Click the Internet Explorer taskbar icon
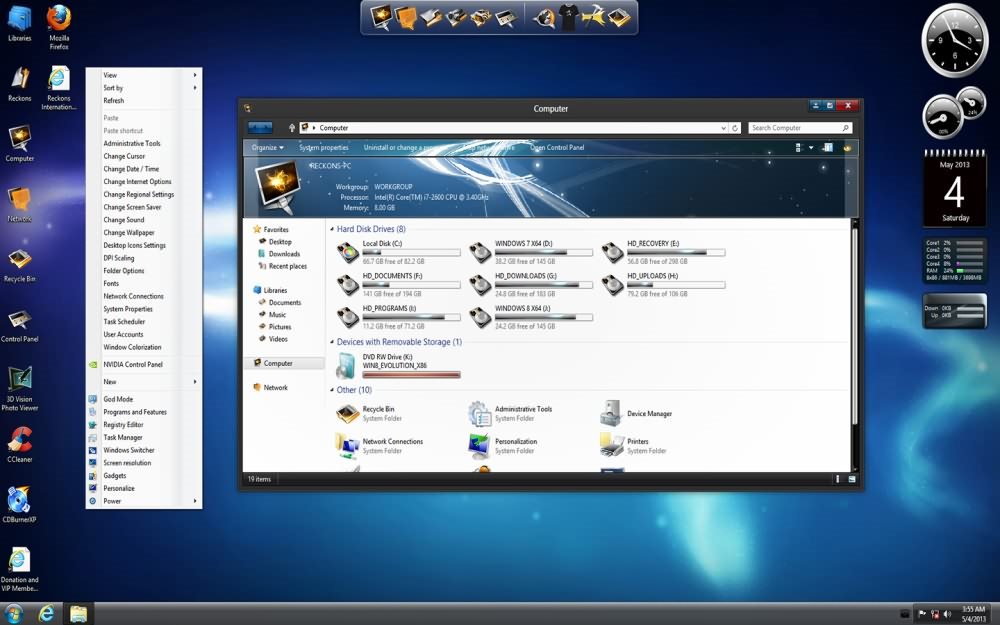Image resolution: width=1000 pixels, height=625 pixels. tap(46, 614)
